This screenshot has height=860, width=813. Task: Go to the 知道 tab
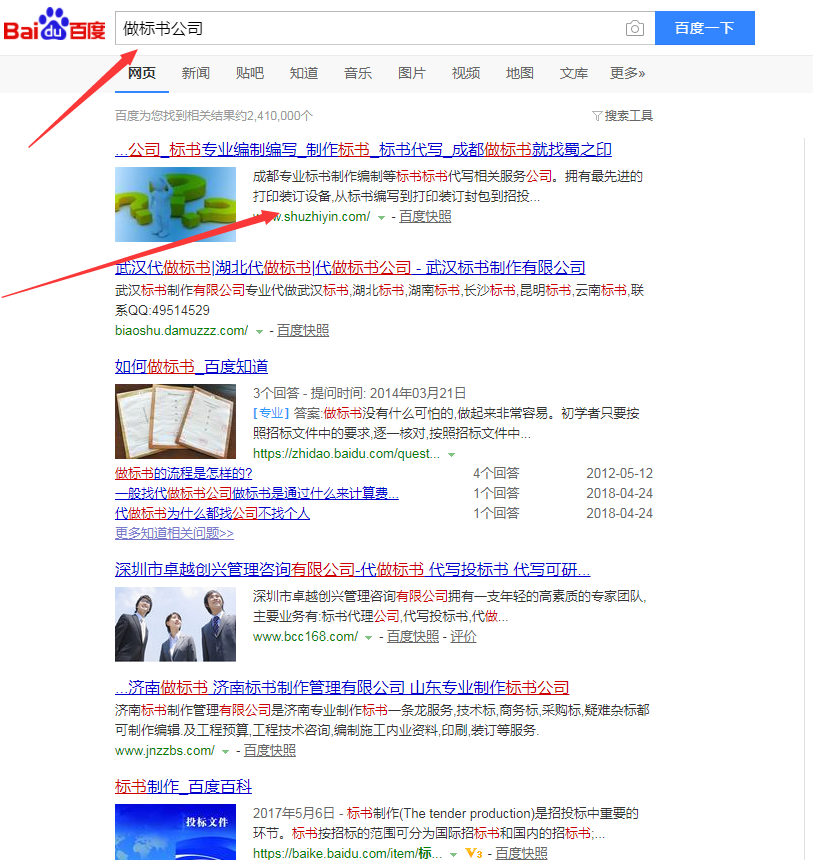pos(304,73)
